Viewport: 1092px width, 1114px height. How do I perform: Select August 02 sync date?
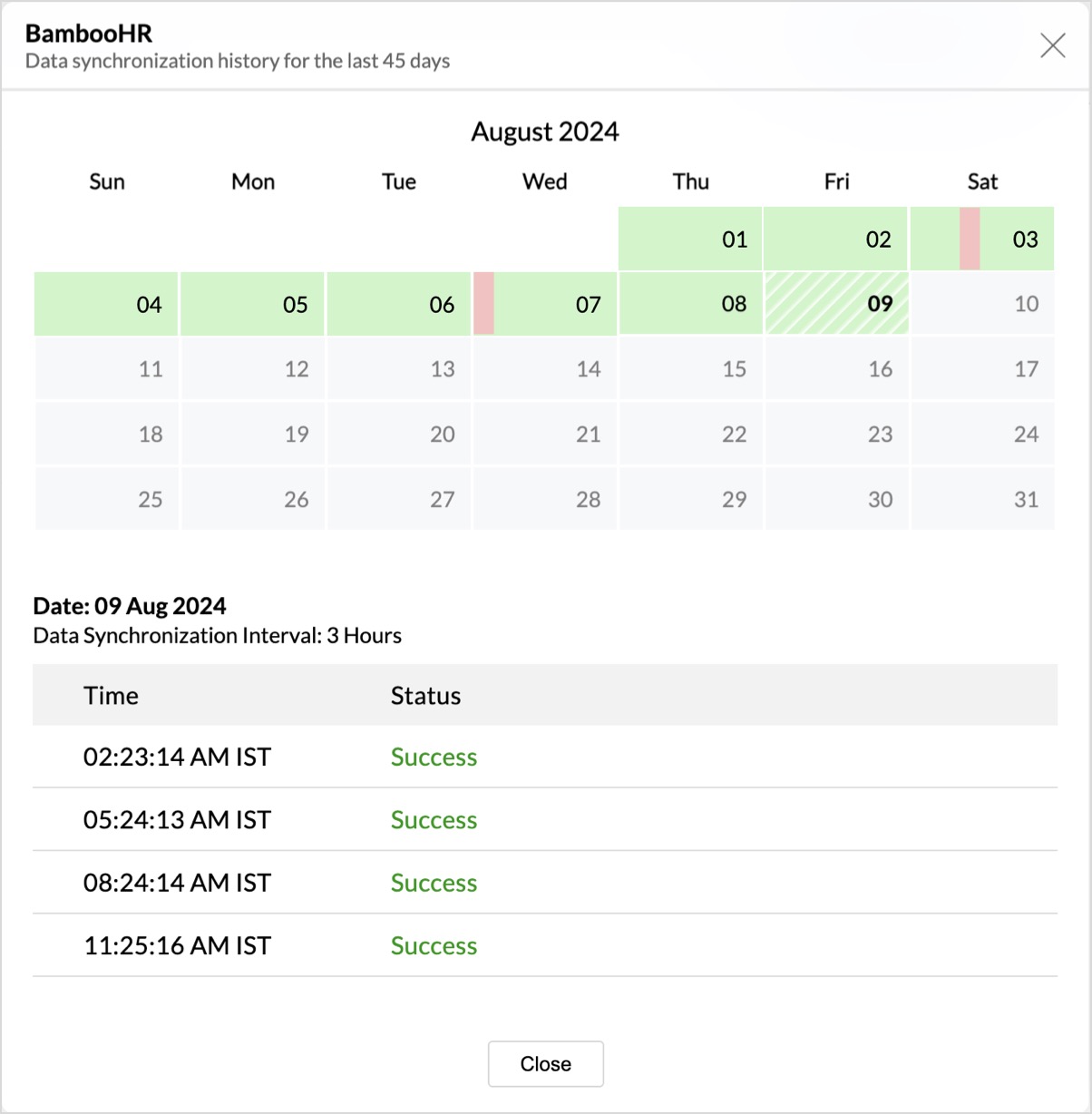(835, 239)
